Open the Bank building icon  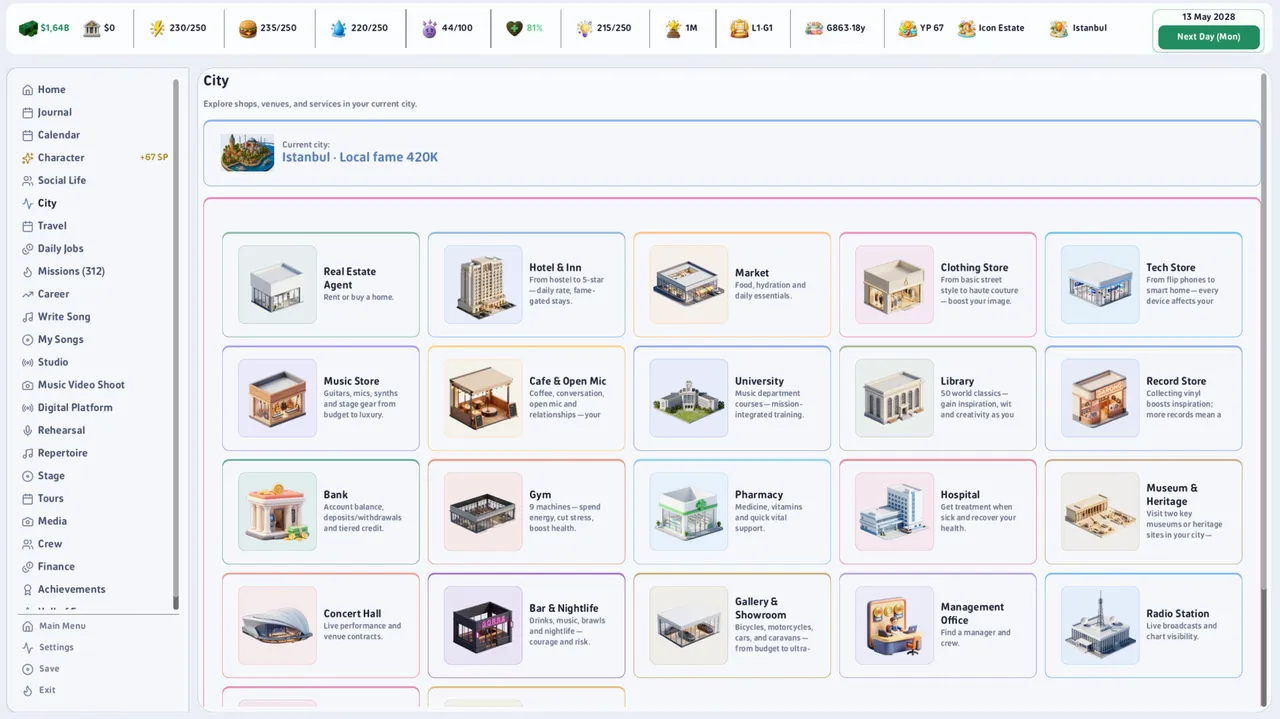click(x=277, y=512)
